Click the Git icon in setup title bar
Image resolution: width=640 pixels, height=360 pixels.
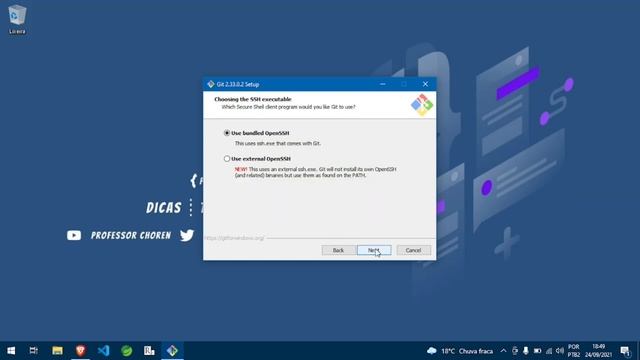[x=211, y=84]
